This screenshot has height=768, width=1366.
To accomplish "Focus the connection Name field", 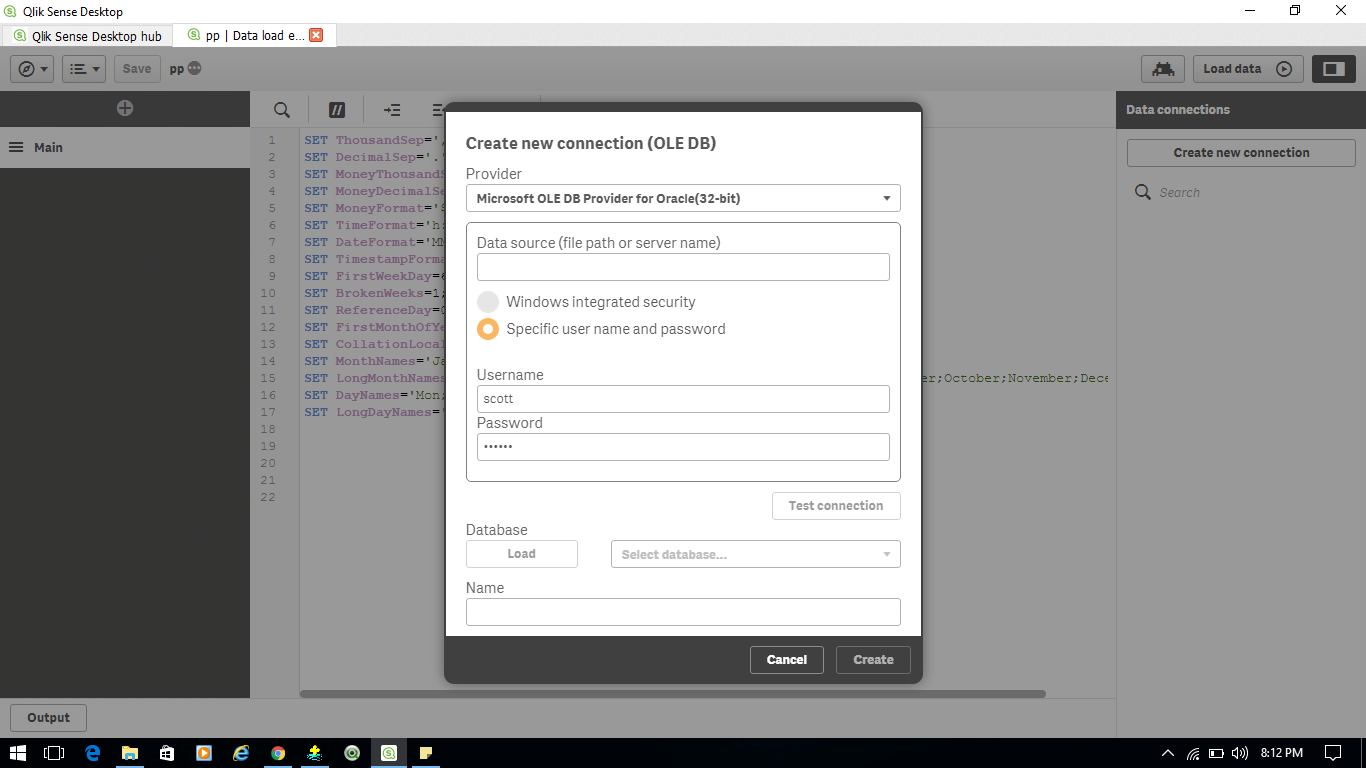I will point(683,612).
